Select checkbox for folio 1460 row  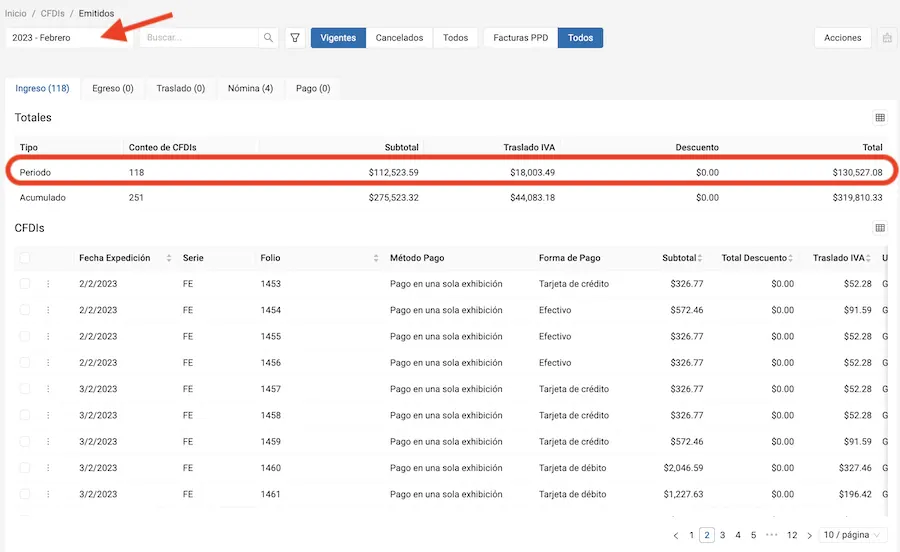click(x=25, y=468)
